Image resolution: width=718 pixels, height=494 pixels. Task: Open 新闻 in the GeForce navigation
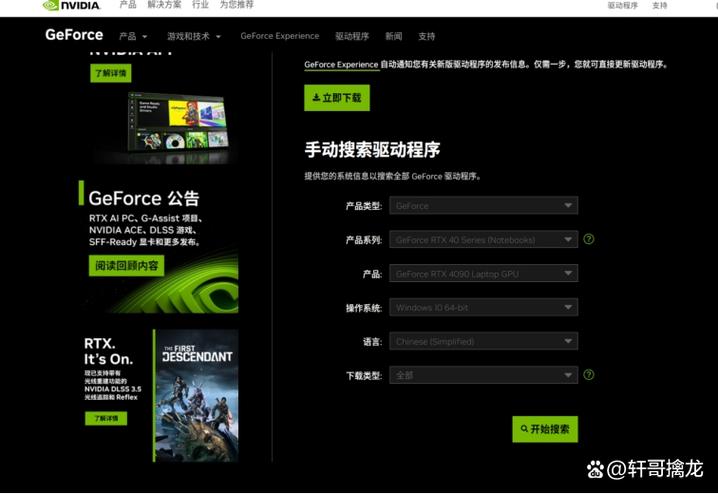click(394, 36)
